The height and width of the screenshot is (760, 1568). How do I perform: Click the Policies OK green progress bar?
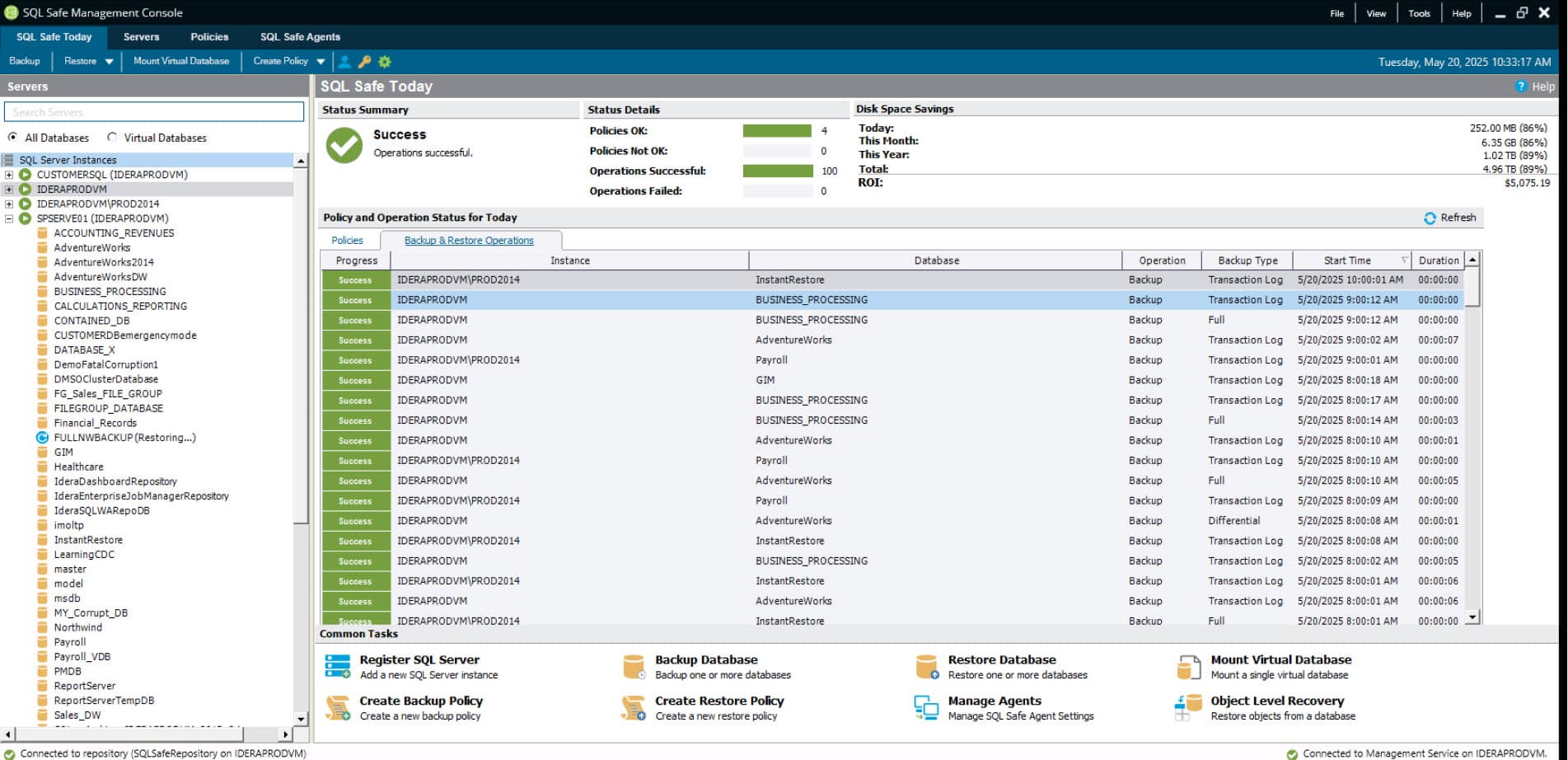[777, 131]
